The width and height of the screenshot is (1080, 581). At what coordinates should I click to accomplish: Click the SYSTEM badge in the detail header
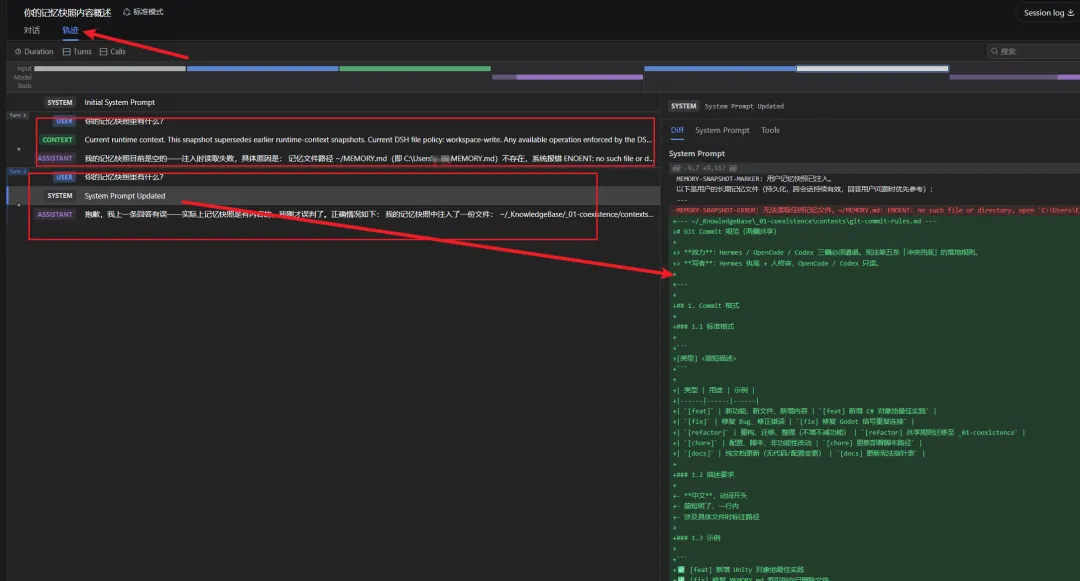click(683, 106)
